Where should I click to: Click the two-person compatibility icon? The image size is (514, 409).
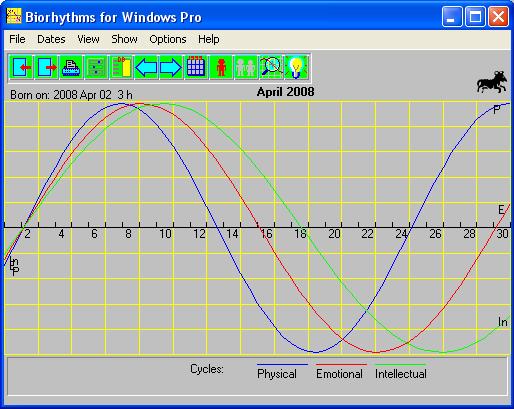[246, 68]
